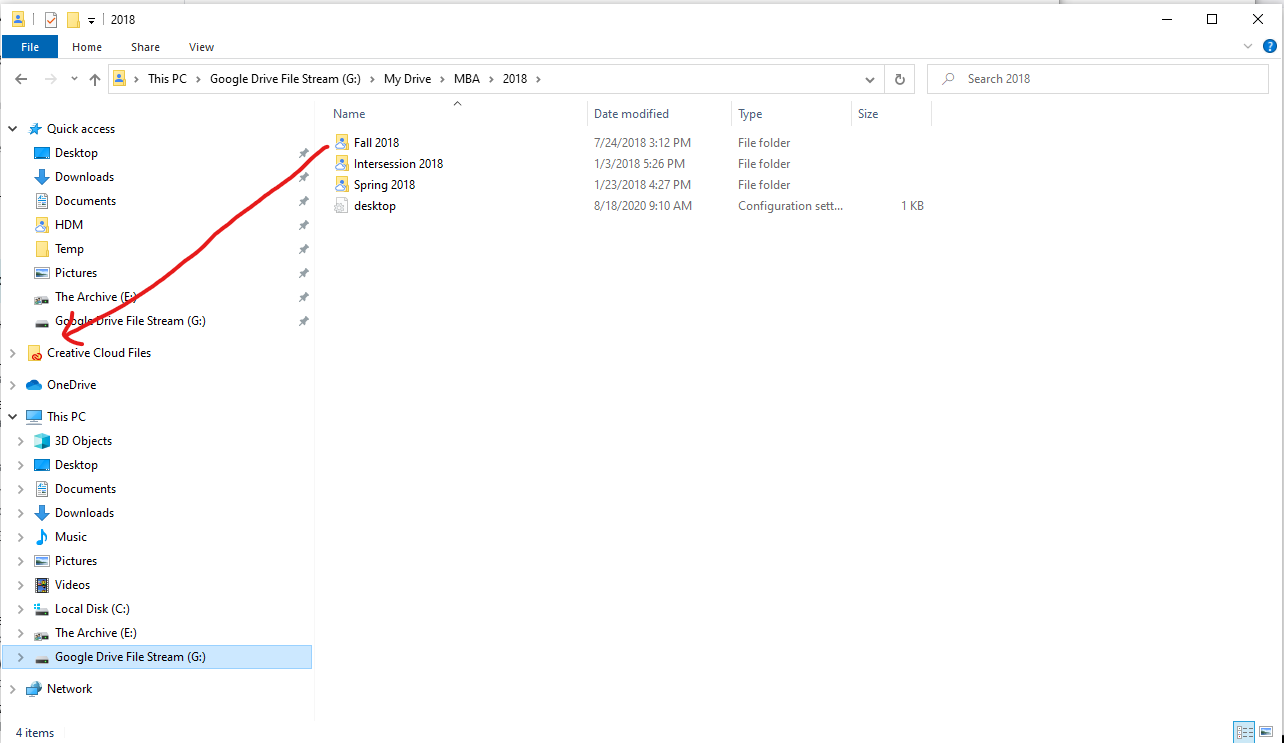Expand 3D Objects under This PC
Viewport: 1284px width, 743px height.
pyautogui.click(x=21, y=441)
